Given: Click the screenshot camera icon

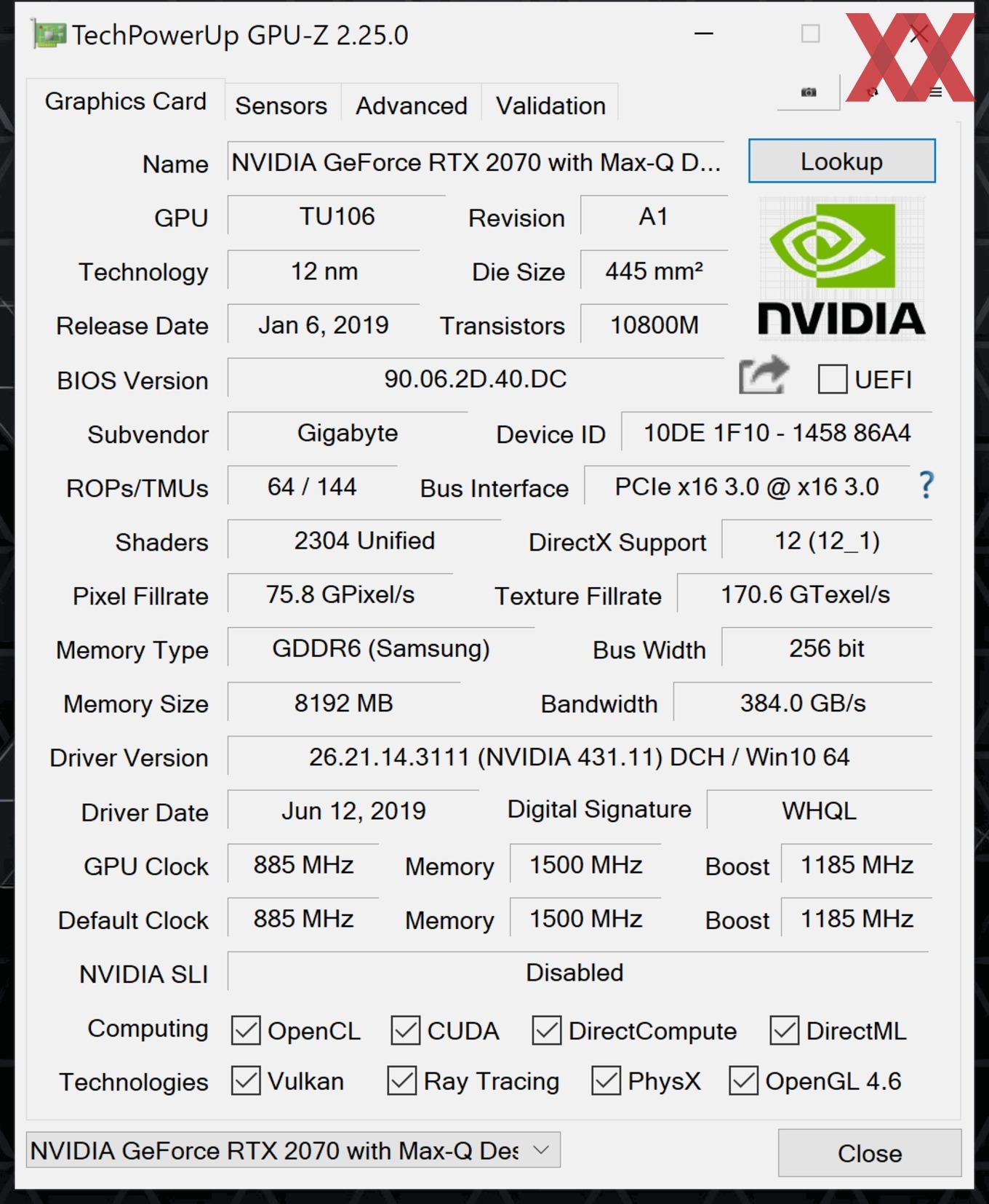Looking at the screenshot, I should coord(808,92).
